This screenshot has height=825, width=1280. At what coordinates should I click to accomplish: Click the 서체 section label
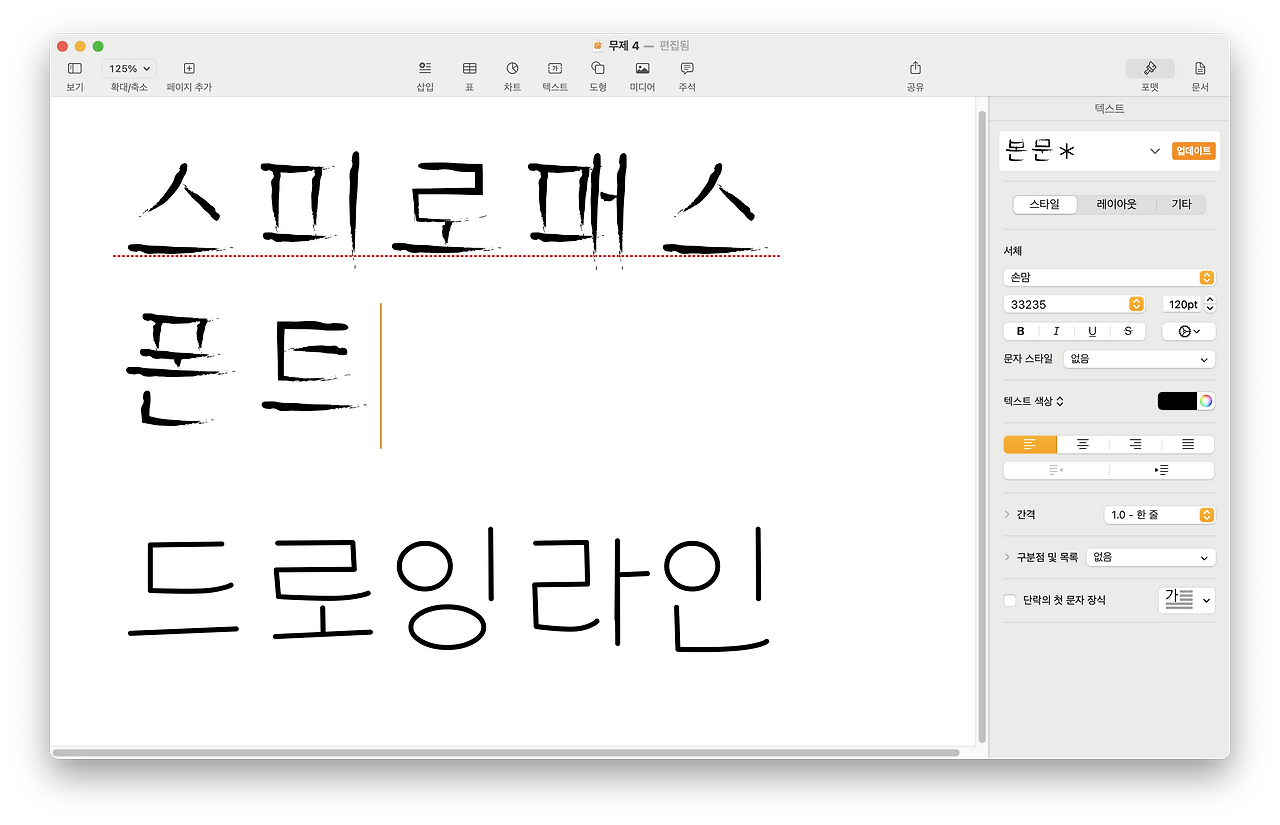1013,251
